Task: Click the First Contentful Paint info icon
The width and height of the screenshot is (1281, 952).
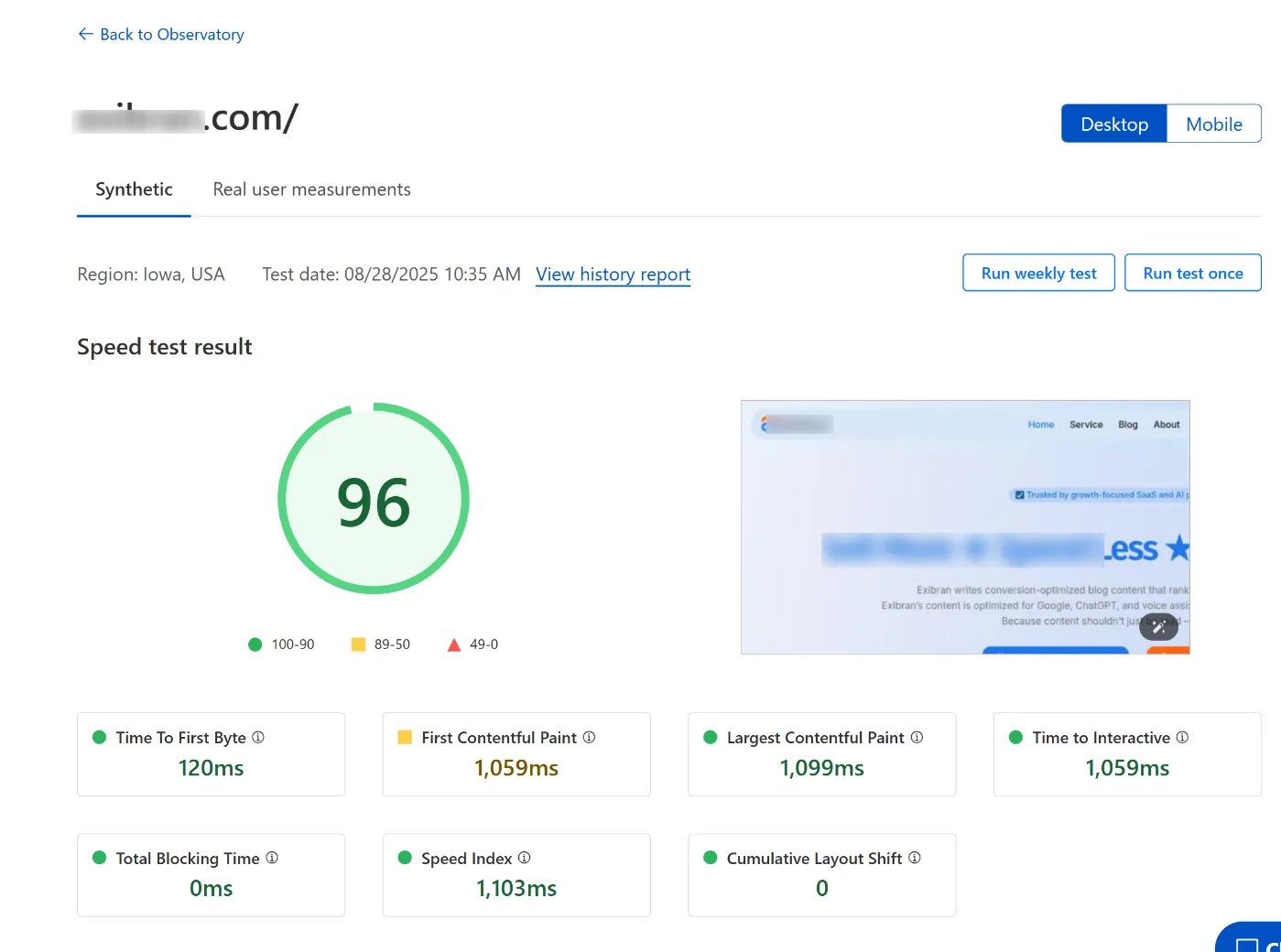Action: (x=591, y=737)
